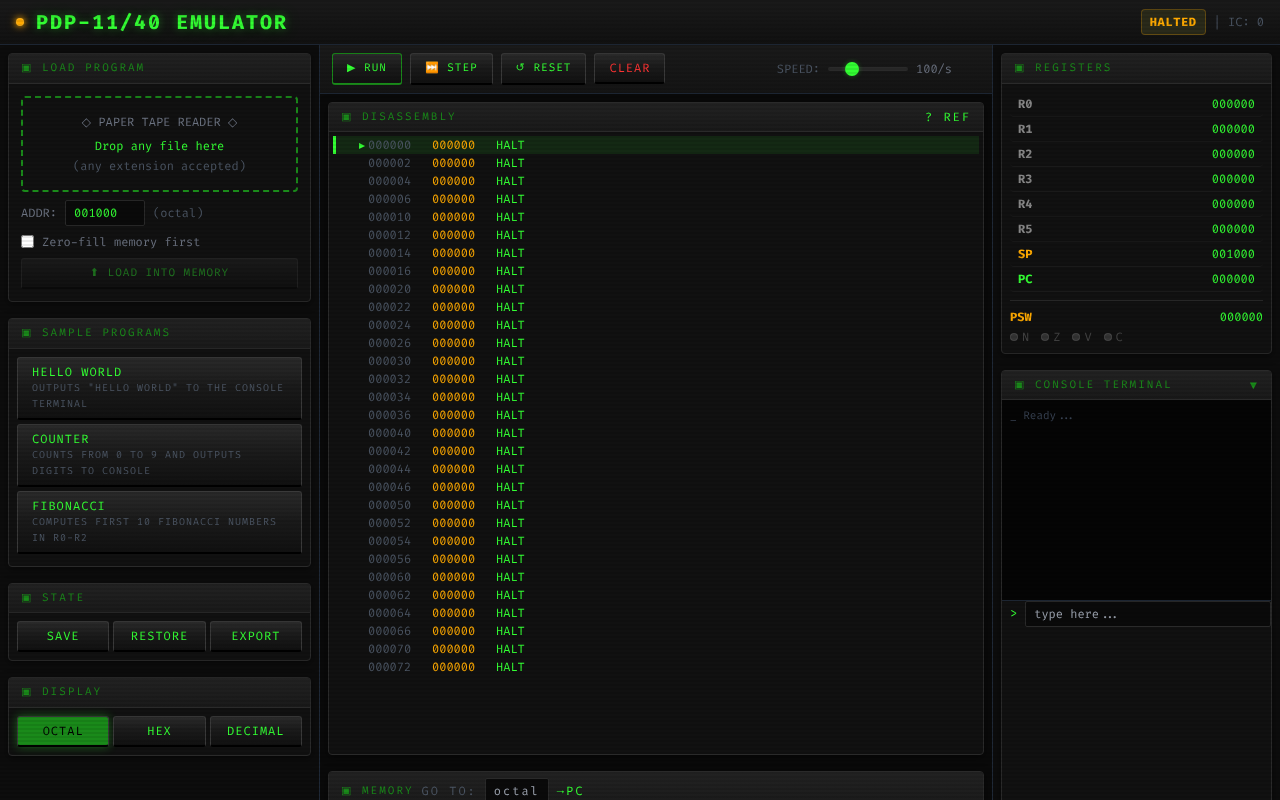Click the R3 register value
The image size is (1280, 800).
pos(1233,179)
